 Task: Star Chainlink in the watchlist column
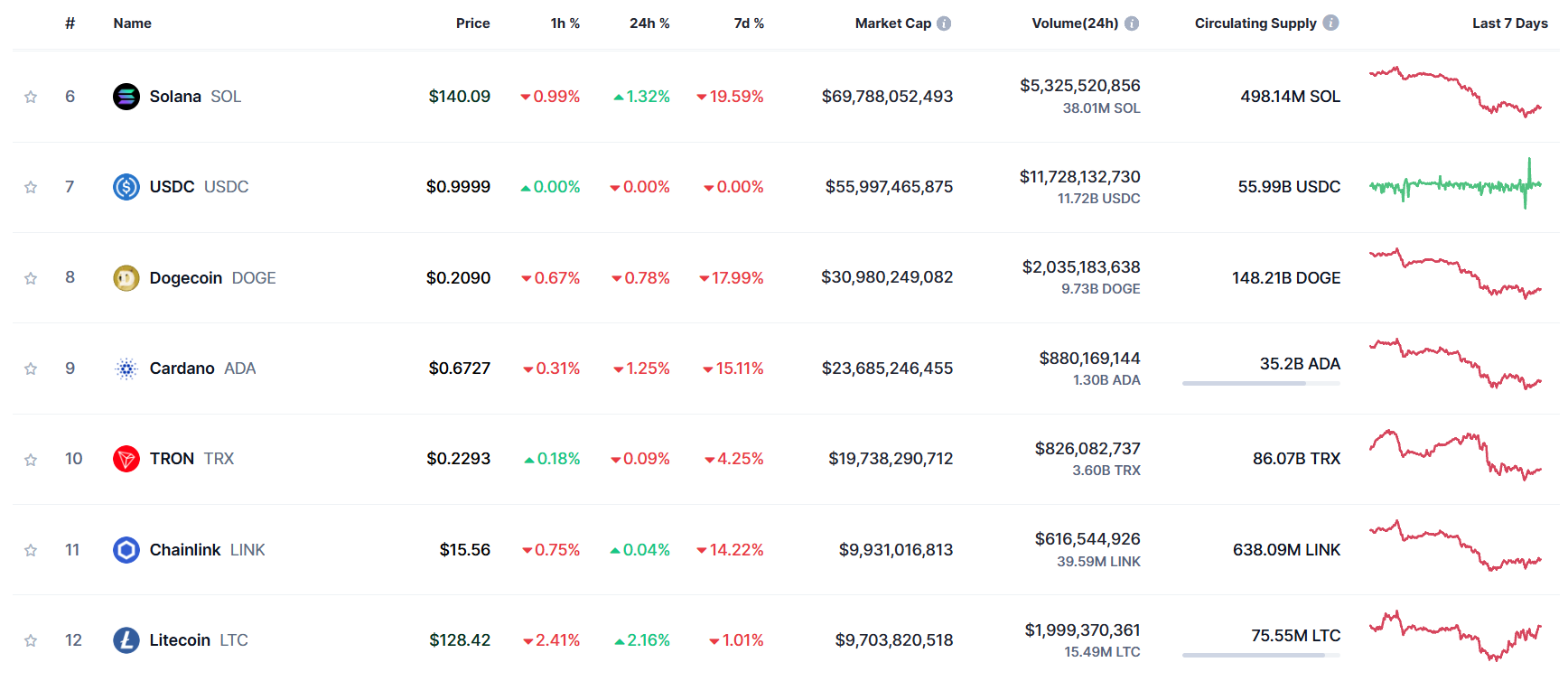click(x=31, y=550)
